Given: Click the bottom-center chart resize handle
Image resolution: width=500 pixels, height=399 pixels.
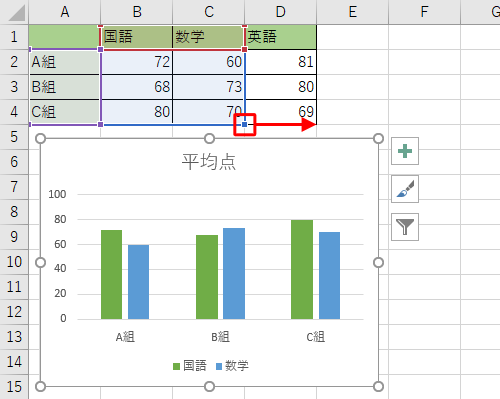Looking at the screenshot, I should click(x=209, y=387).
